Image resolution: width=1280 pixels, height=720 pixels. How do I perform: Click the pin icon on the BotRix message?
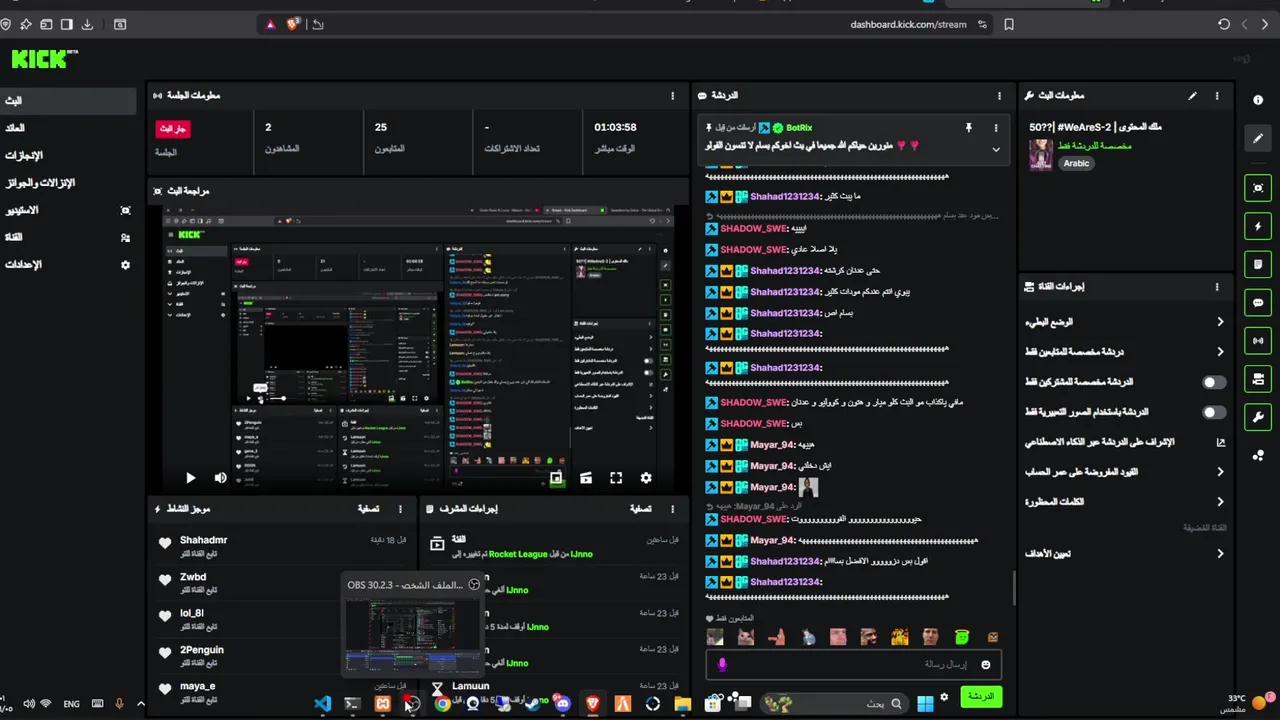point(968,128)
